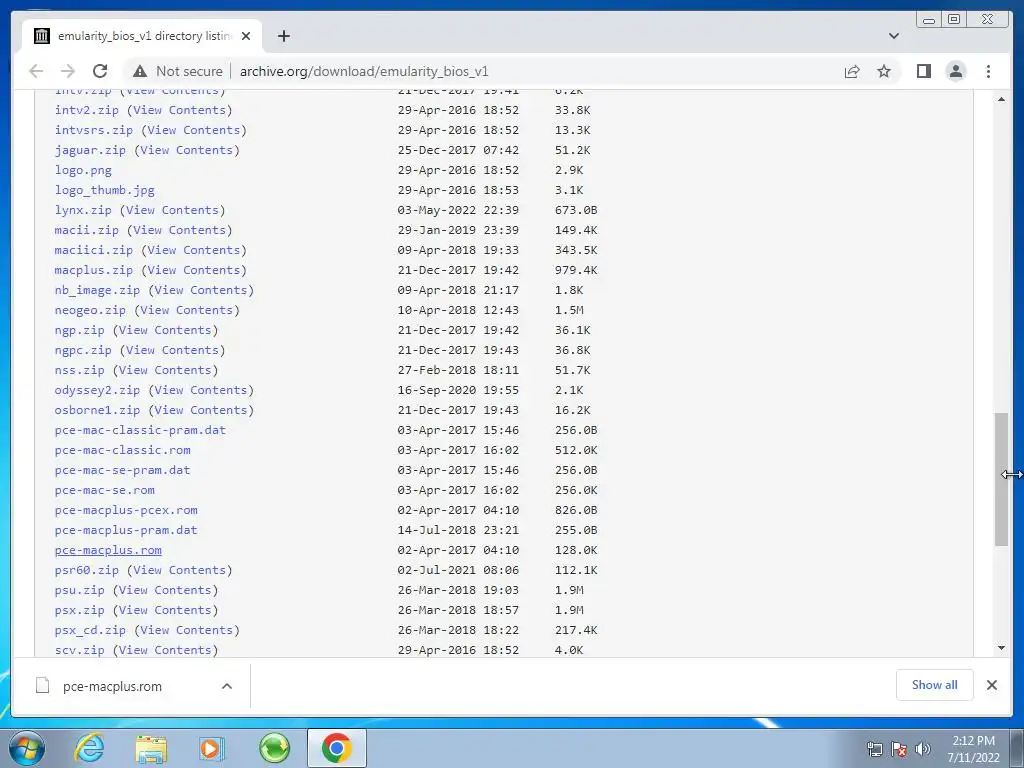1024x768 pixels.
Task: Click the pce-macplus.rom link
Action: click(108, 550)
